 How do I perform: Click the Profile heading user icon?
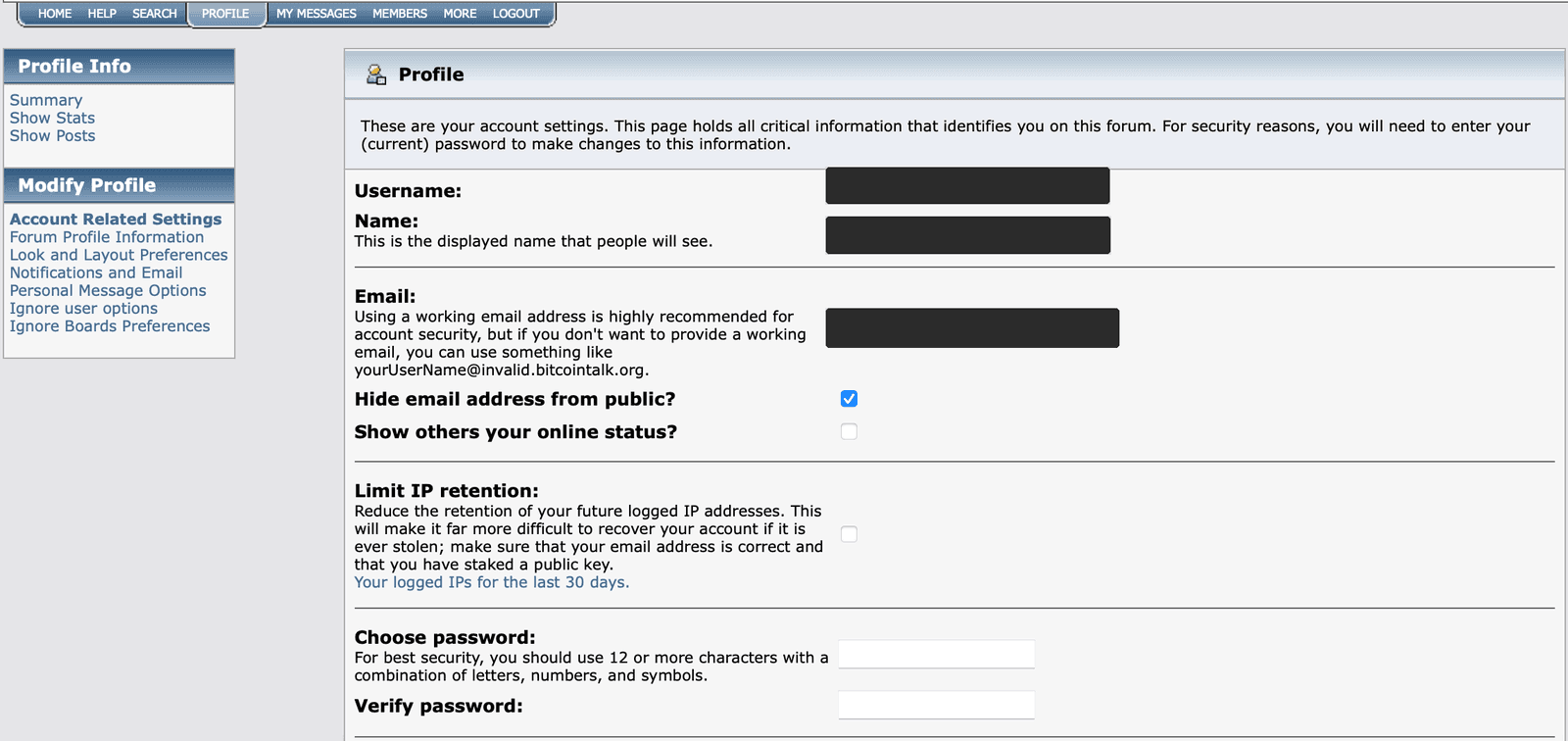376,74
